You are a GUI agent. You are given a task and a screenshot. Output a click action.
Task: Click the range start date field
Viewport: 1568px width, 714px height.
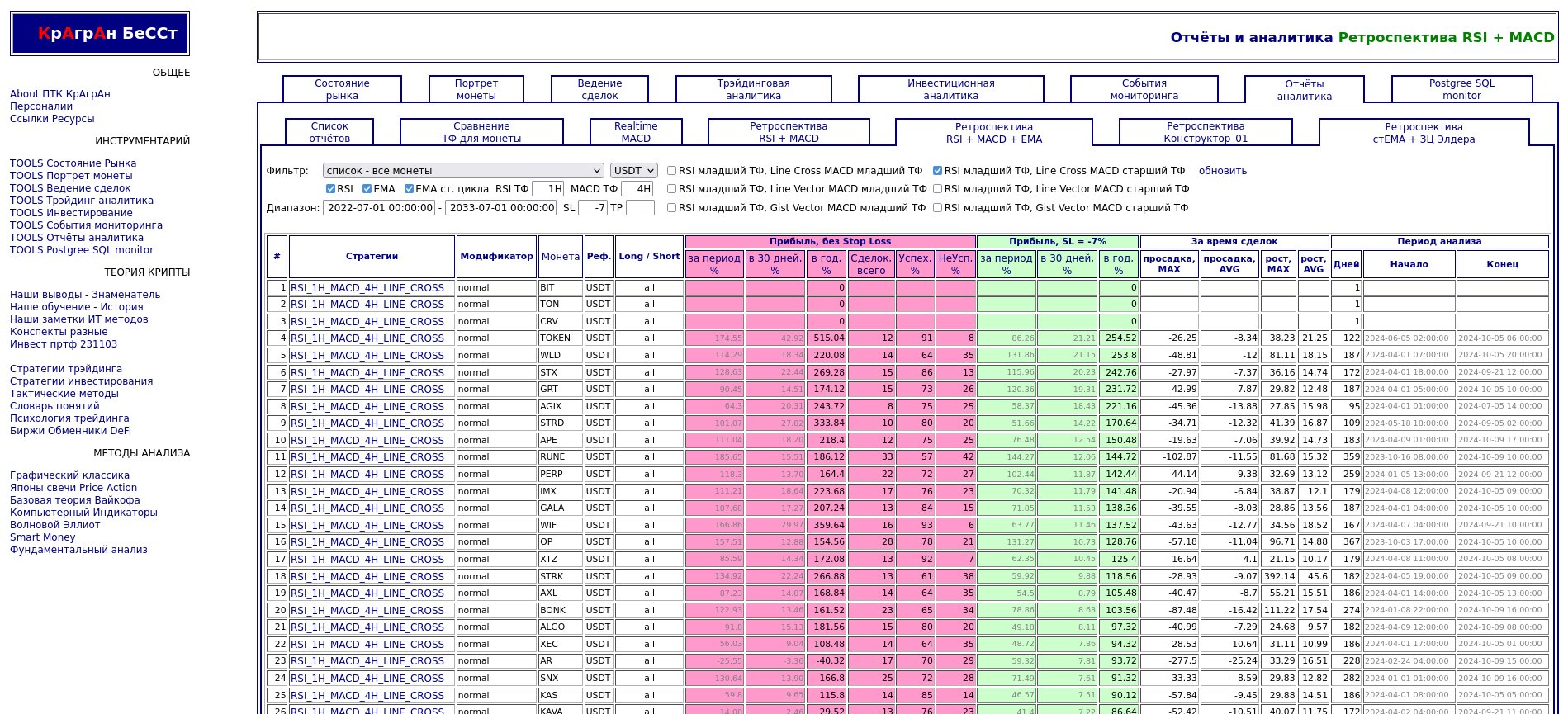tap(380, 208)
